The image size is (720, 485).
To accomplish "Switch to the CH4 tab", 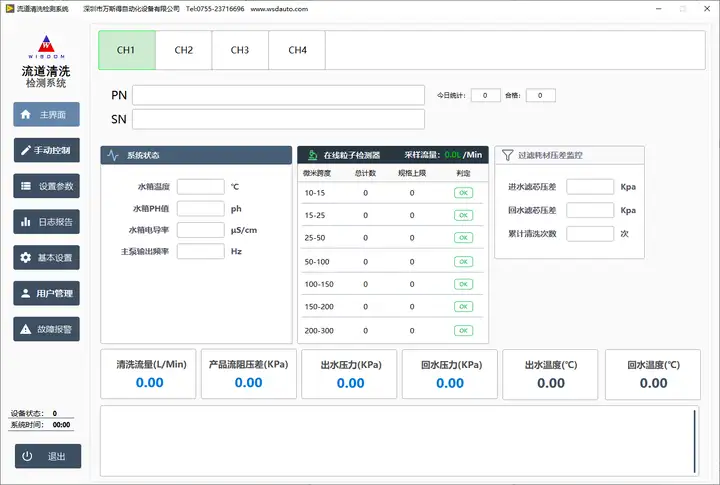I will pos(297,50).
